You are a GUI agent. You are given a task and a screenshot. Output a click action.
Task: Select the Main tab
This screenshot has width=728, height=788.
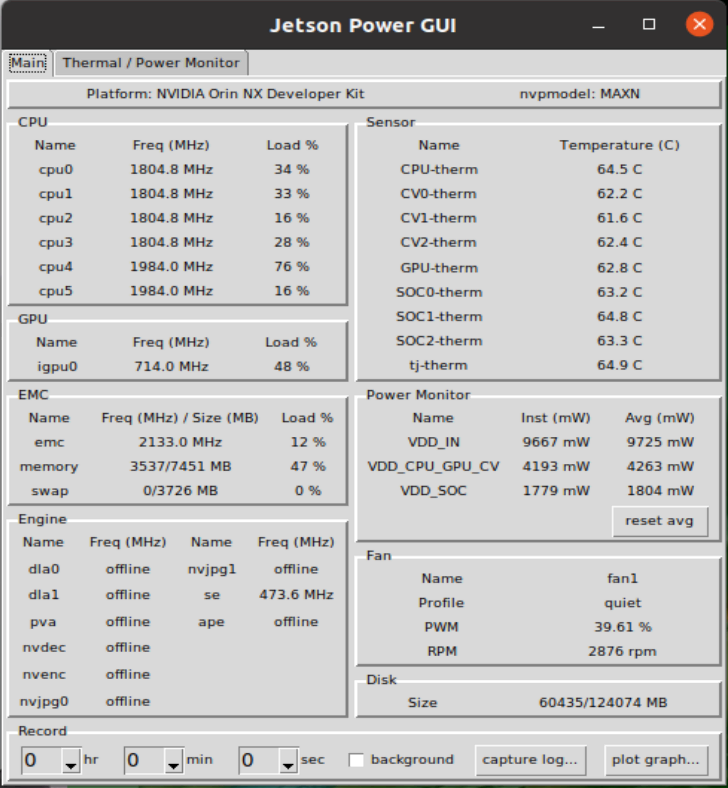click(28, 63)
